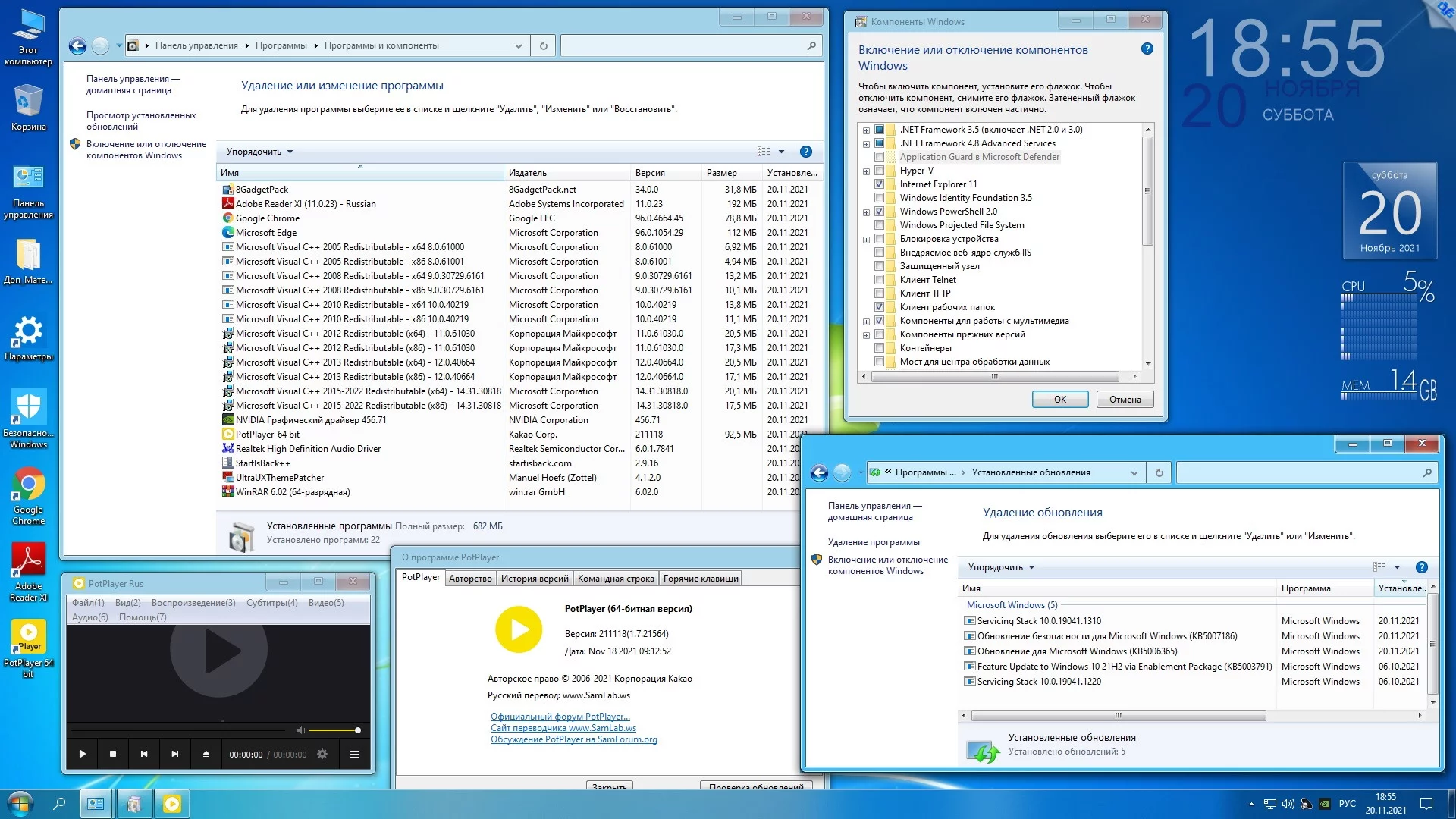Uncheck the Internet Explorer 11 component

[x=880, y=184]
